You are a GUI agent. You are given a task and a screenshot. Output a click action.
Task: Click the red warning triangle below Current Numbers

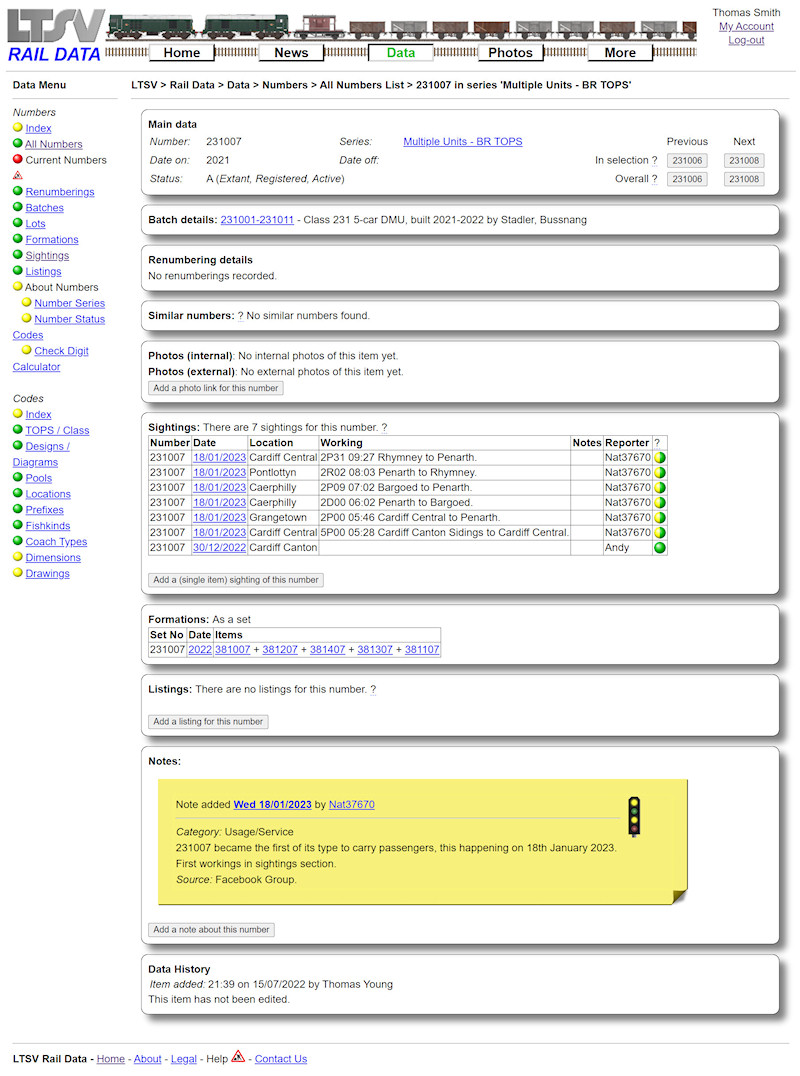tap(17, 174)
